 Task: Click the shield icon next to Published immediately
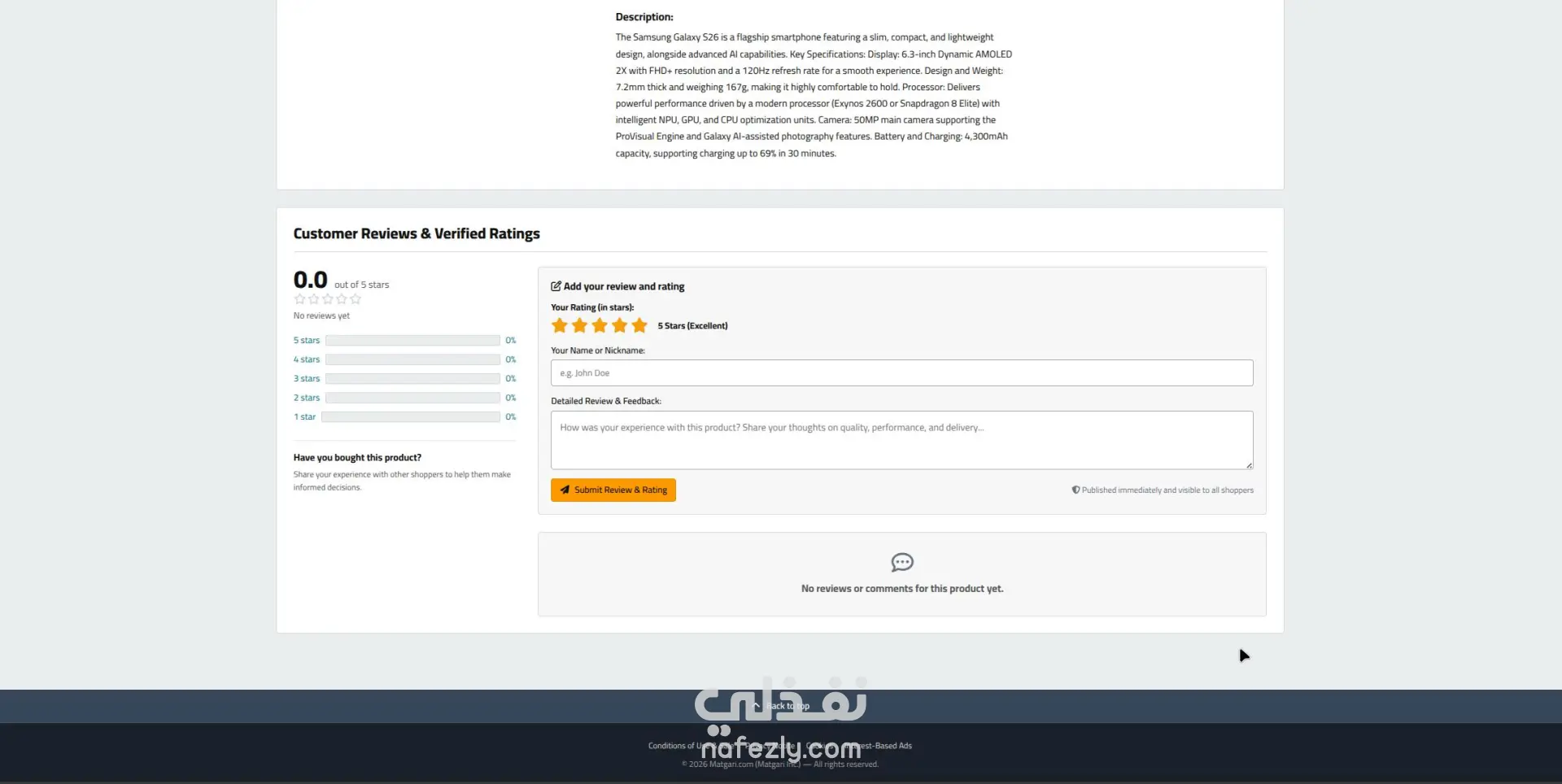[x=1076, y=490]
